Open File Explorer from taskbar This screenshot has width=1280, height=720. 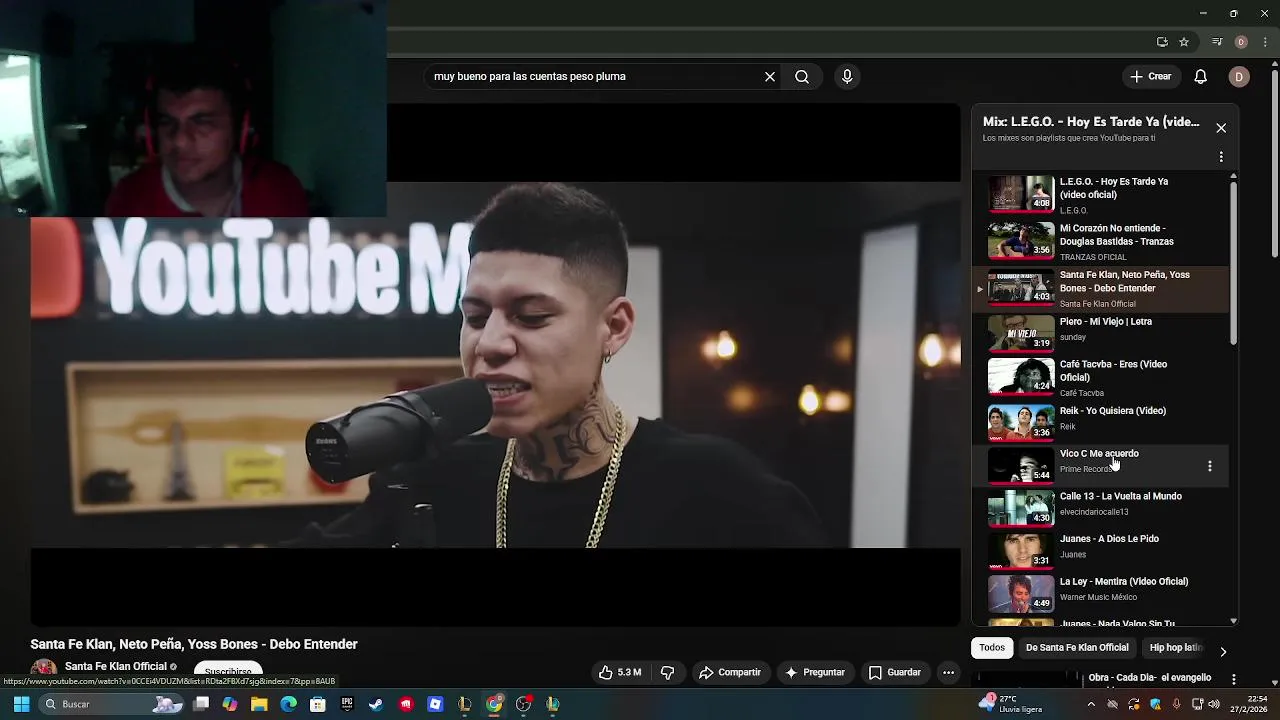tap(259, 704)
